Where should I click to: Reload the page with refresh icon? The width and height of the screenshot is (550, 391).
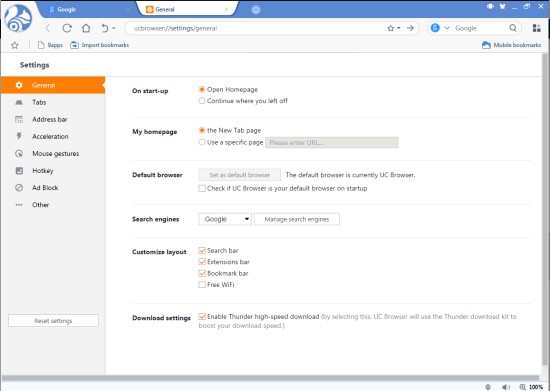click(x=67, y=28)
